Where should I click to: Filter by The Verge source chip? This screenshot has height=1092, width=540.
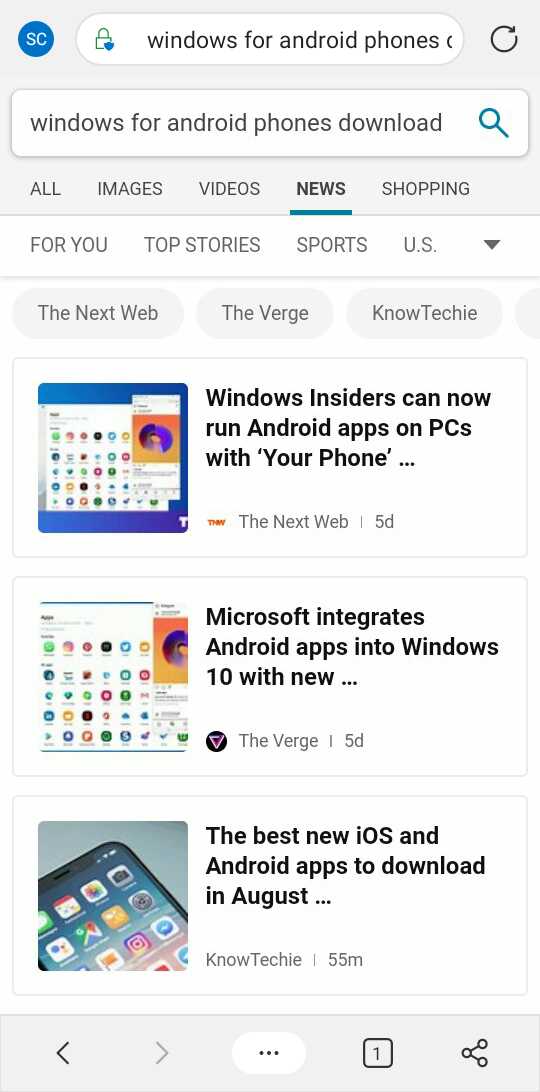tap(265, 313)
